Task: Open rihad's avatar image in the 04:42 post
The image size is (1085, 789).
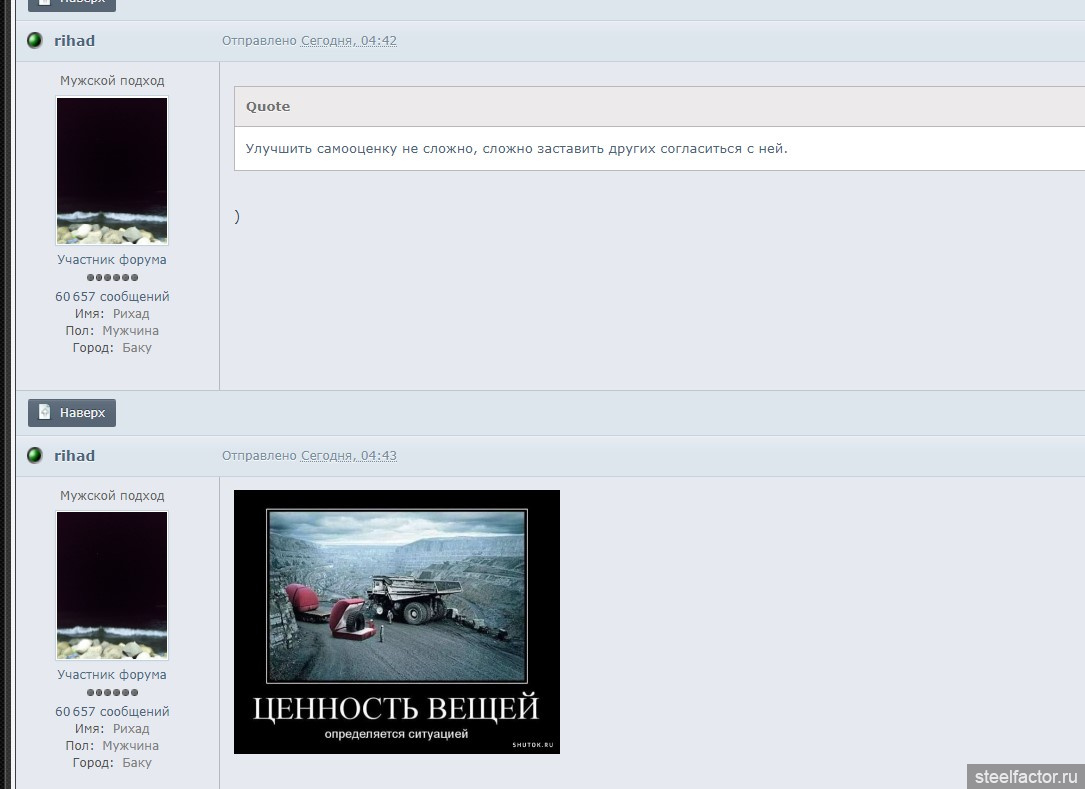Action: click(112, 171)
